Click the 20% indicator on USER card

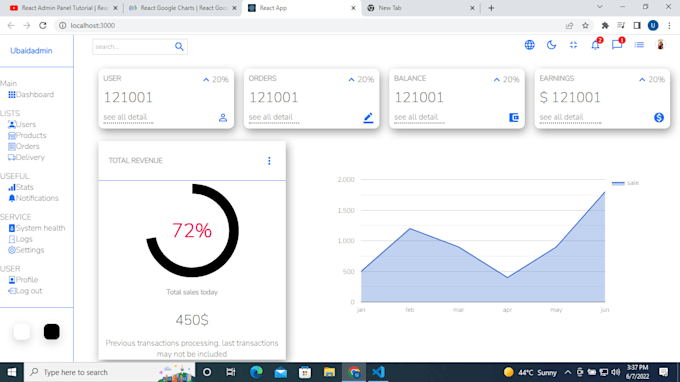click(216, 79)
